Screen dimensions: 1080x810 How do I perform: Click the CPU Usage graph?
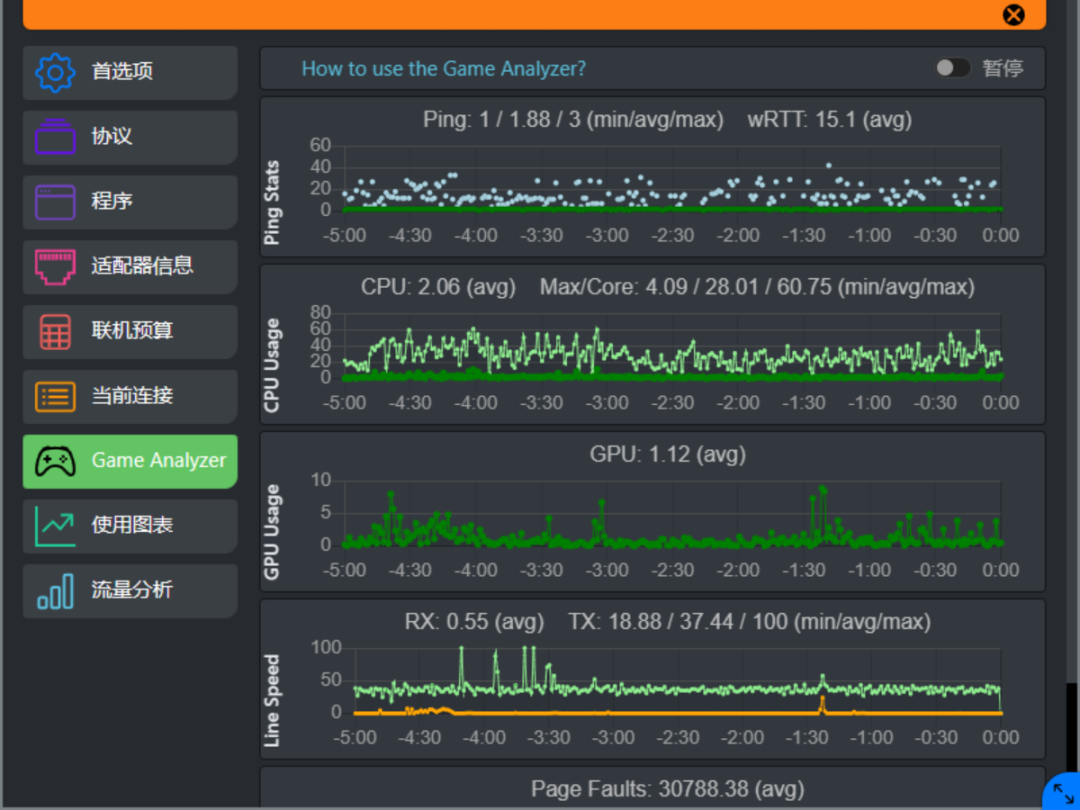[672, 345]
